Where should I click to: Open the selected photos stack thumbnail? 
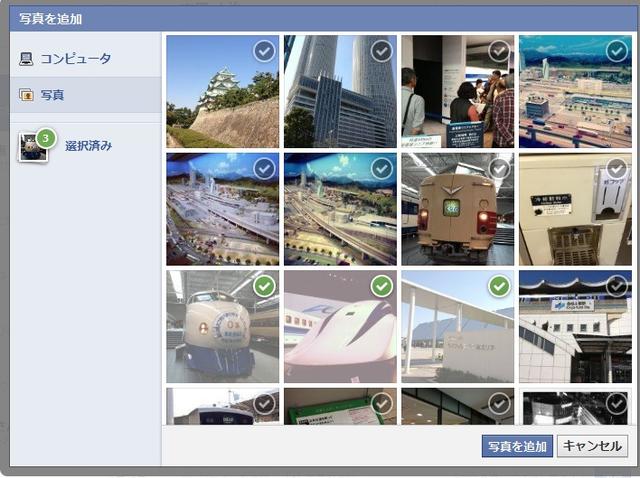point(33,147)
